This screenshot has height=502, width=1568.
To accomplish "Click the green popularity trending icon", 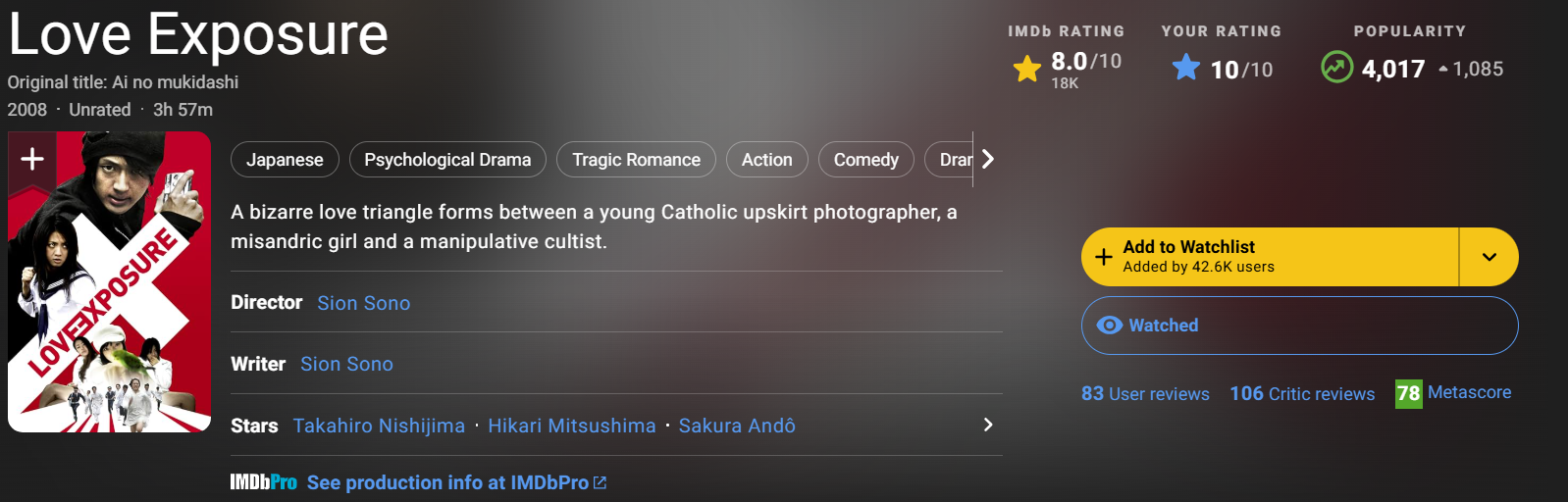I will pyautogui.click(x=1336, y=68).
